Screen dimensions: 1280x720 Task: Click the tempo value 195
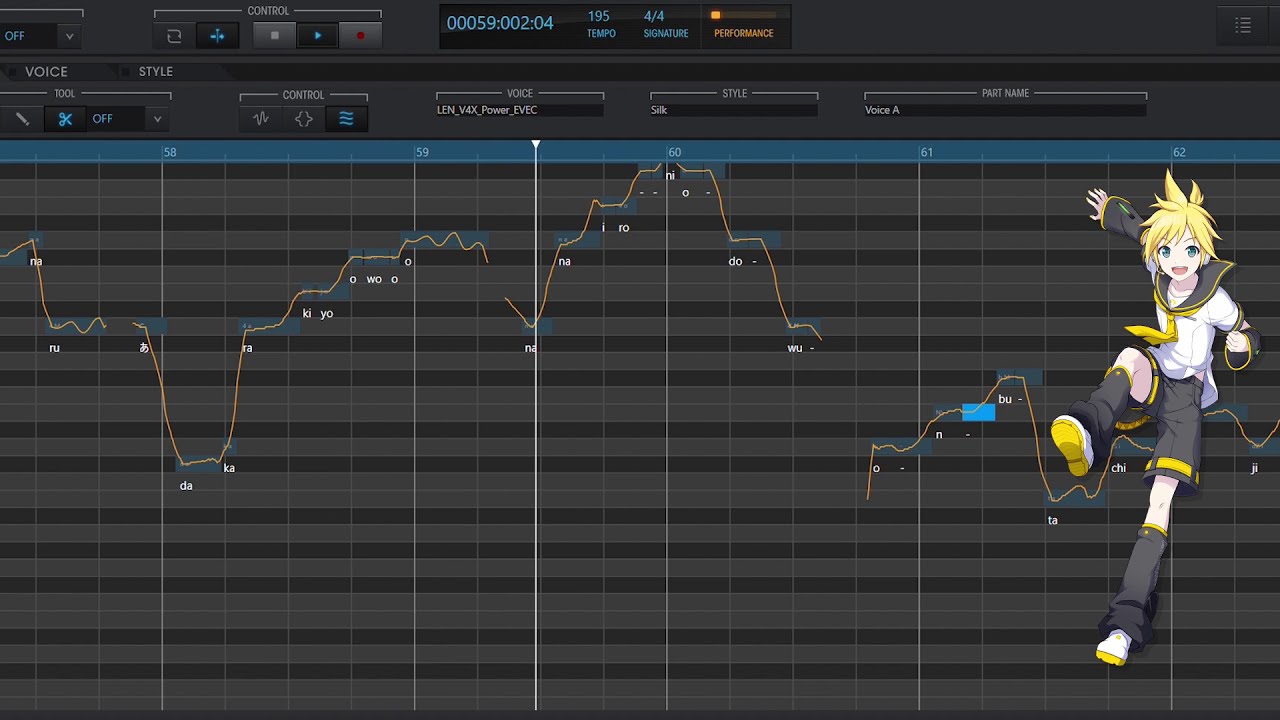[599, 16]
